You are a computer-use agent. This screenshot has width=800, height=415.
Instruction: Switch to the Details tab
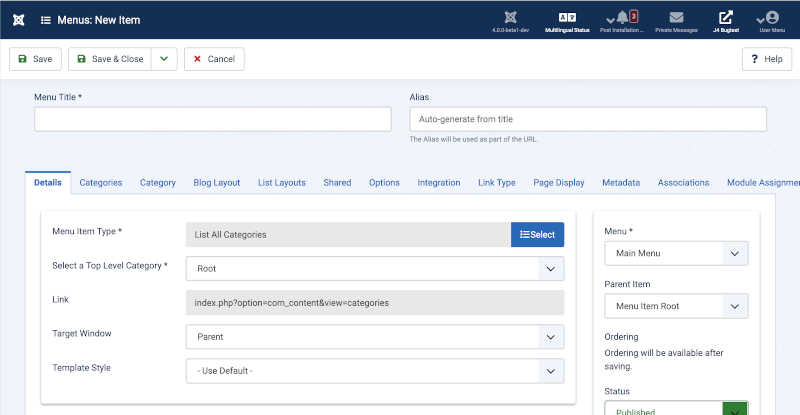[x=48, y=183]
